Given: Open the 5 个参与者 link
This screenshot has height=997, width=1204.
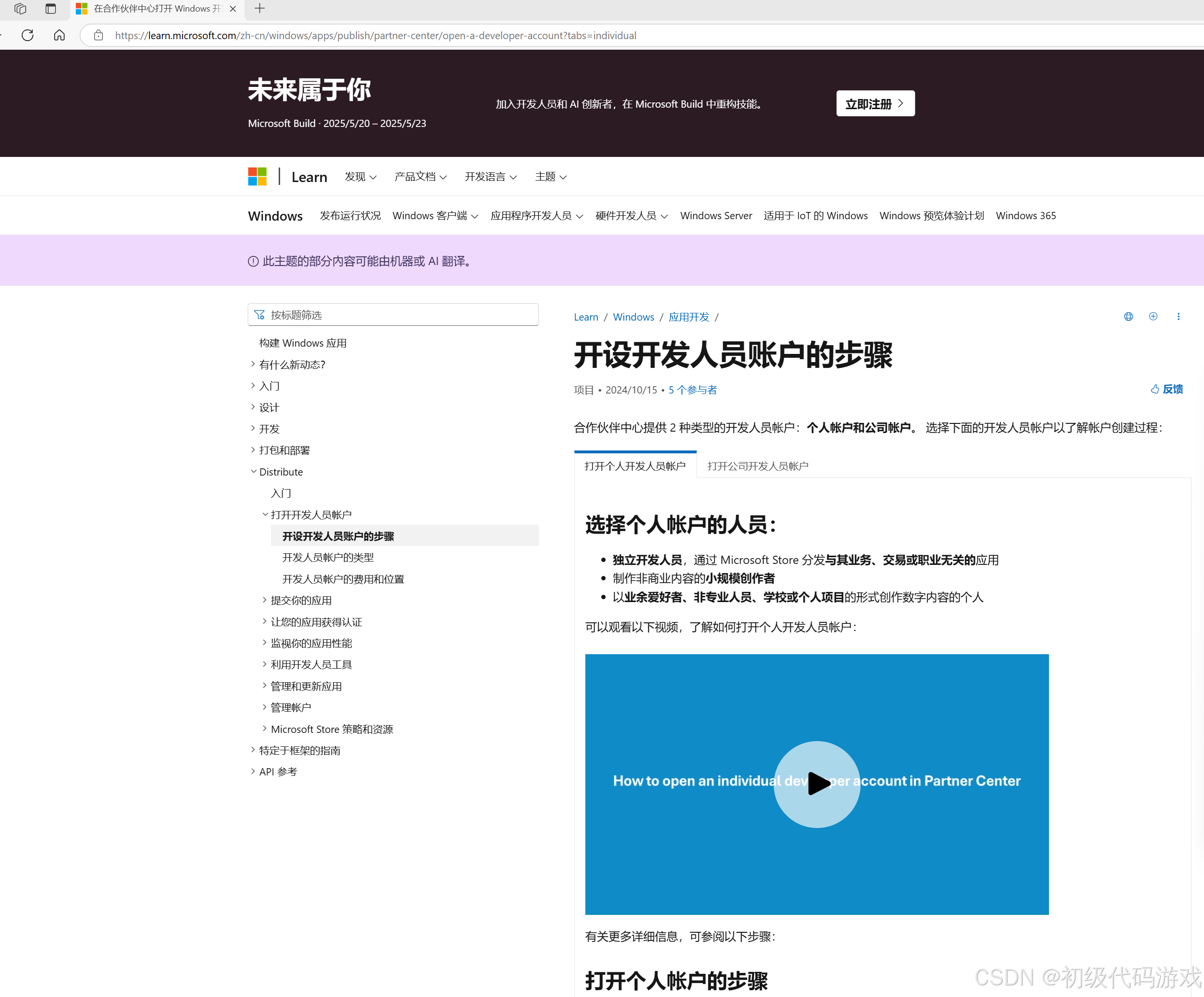Looking at the screenshot, I should pyautogui.click(x=693, y=390).
